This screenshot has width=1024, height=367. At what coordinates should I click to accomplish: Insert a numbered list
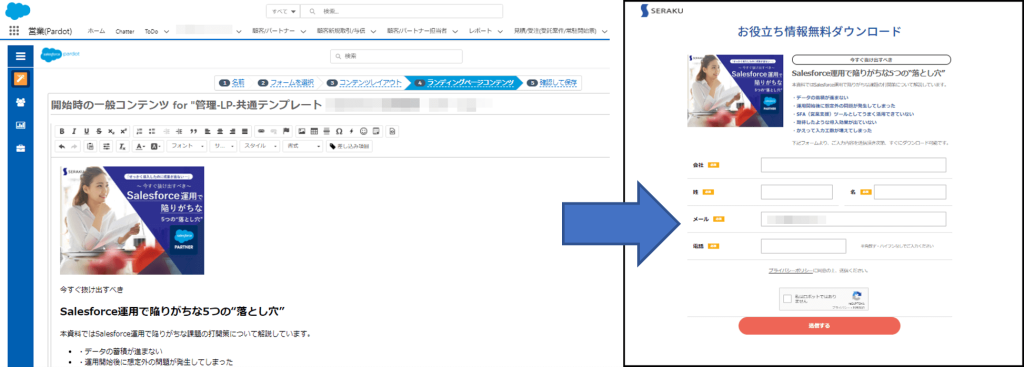point(139,131)
